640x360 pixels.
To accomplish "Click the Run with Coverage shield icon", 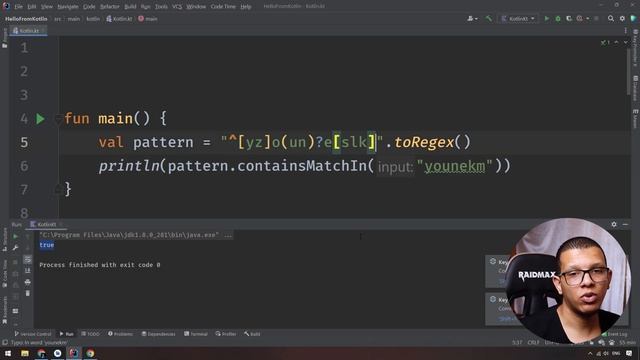I will click(569, 18).
